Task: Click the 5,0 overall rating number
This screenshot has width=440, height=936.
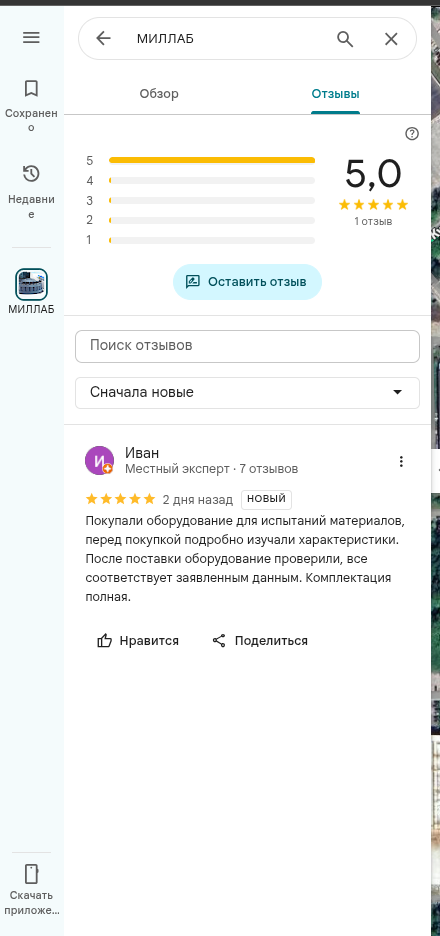Action: click(373, 174)
